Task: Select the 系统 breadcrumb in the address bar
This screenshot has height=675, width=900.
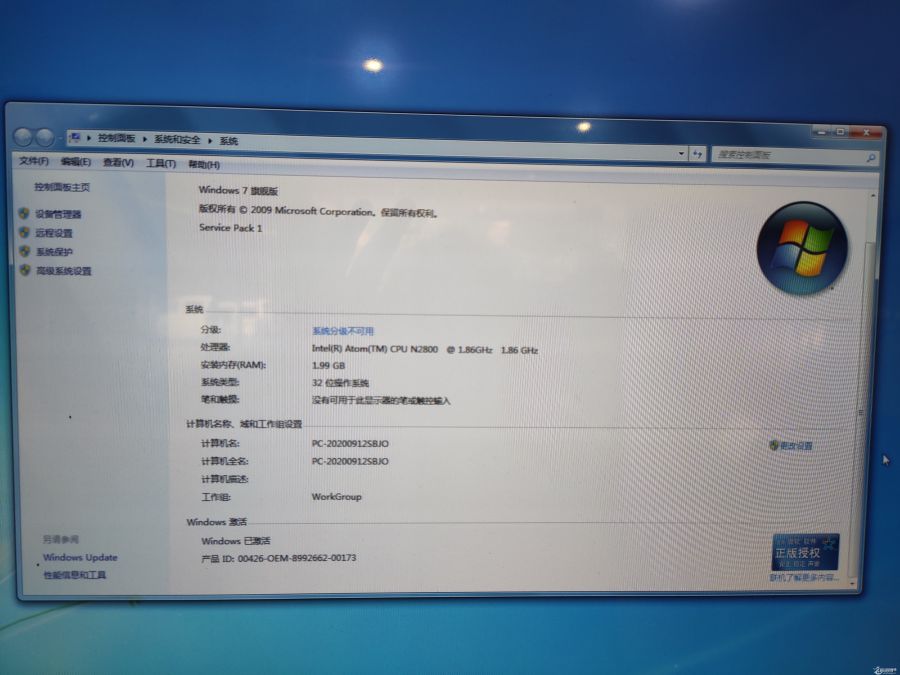Action: (228, 141)
